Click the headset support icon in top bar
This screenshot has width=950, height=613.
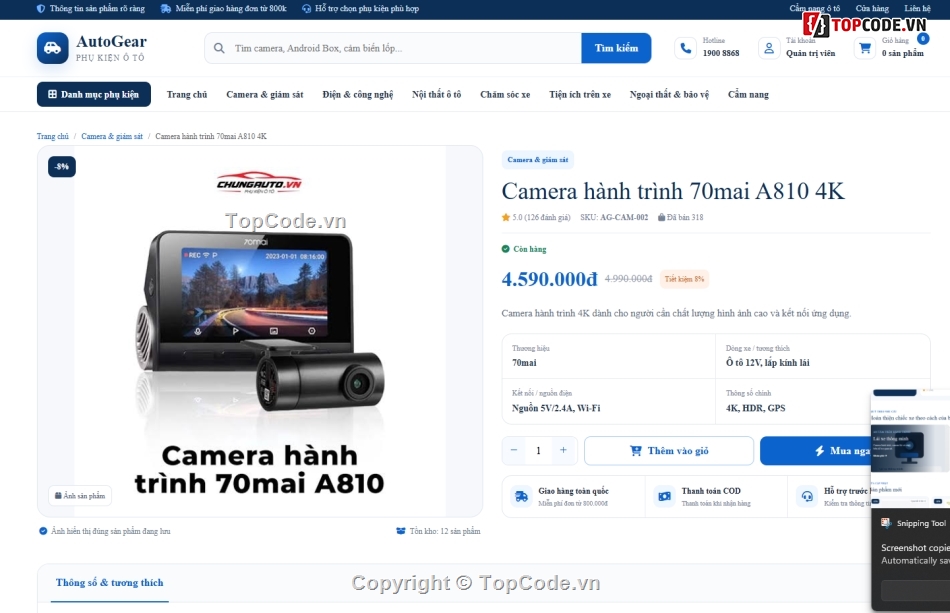pyautogui.click(x=306, y=8)
